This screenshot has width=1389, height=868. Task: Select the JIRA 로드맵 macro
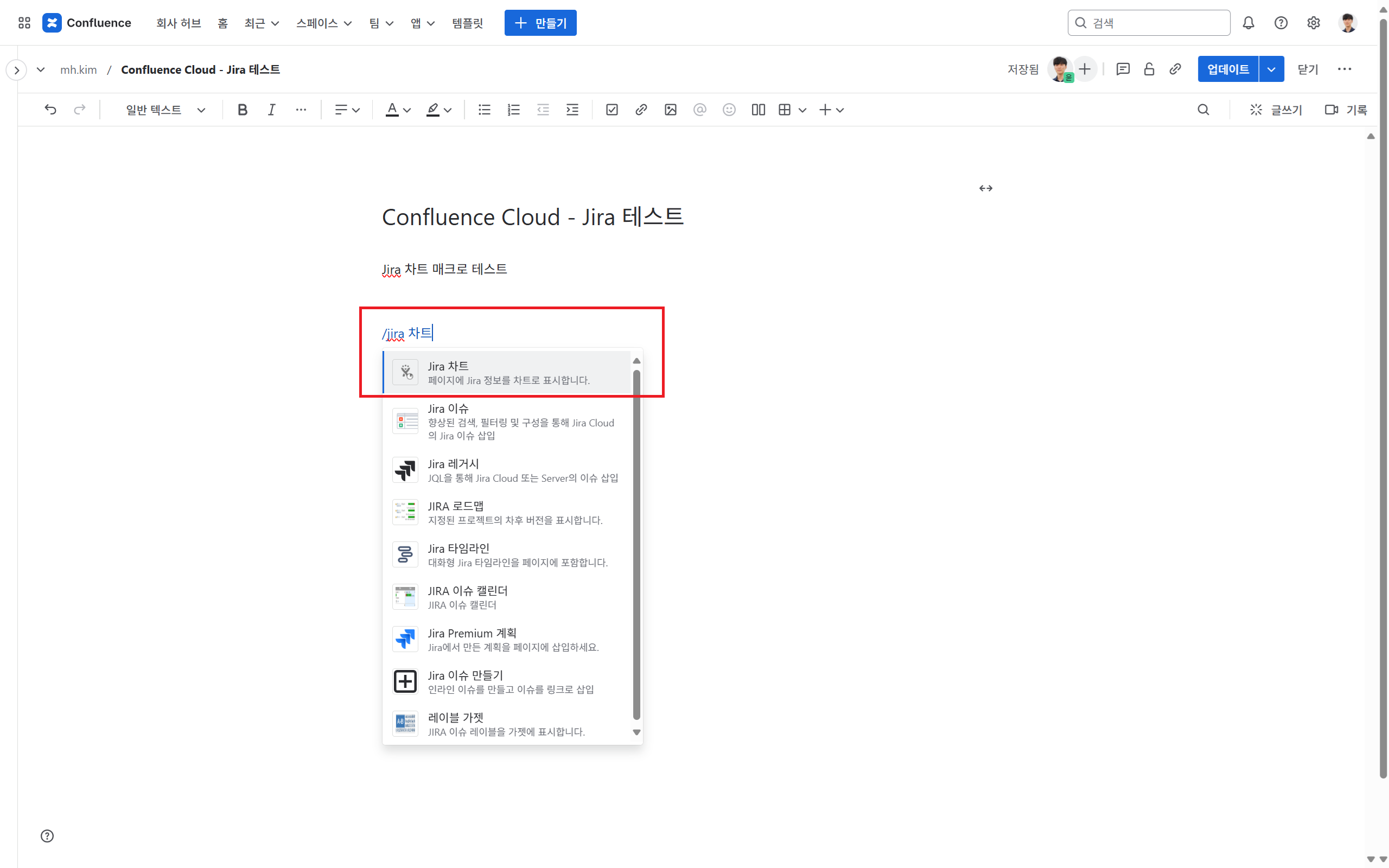point(506,512)
